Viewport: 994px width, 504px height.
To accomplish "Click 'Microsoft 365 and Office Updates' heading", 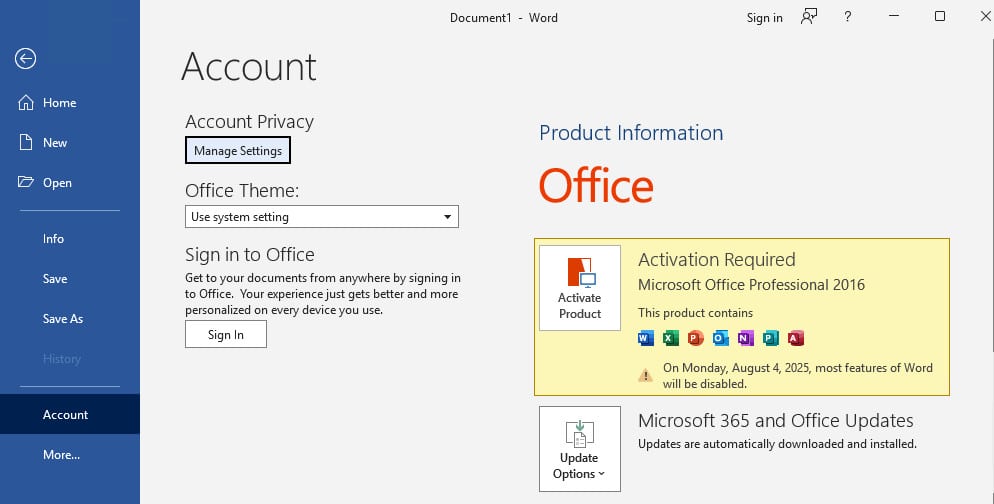I will 776,420.
